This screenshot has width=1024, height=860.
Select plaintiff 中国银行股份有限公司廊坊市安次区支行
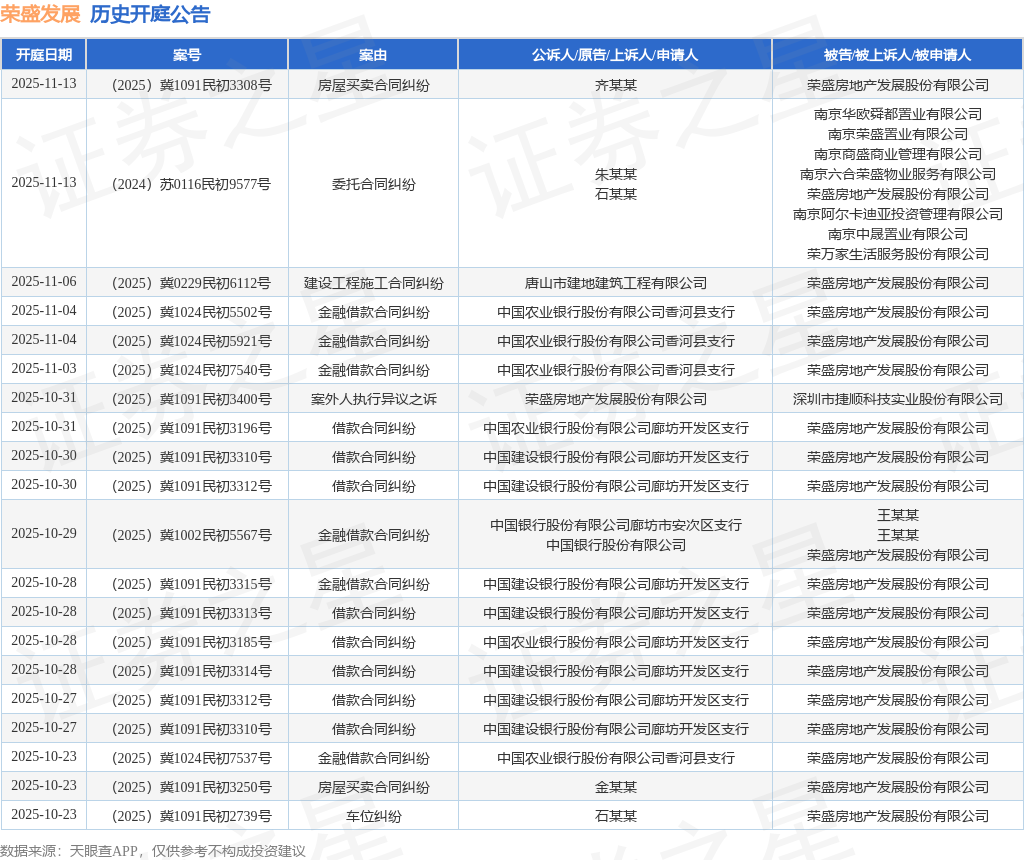[x=615, y=524]
